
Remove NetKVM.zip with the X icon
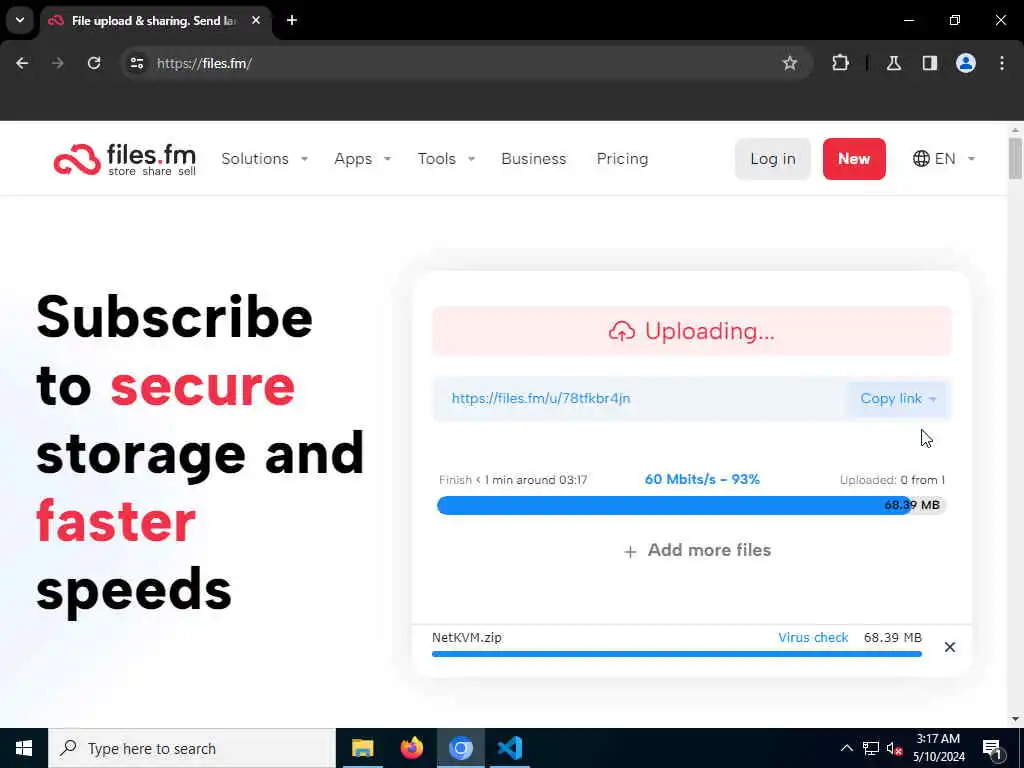pyautogui.click(x=950, y=647)
